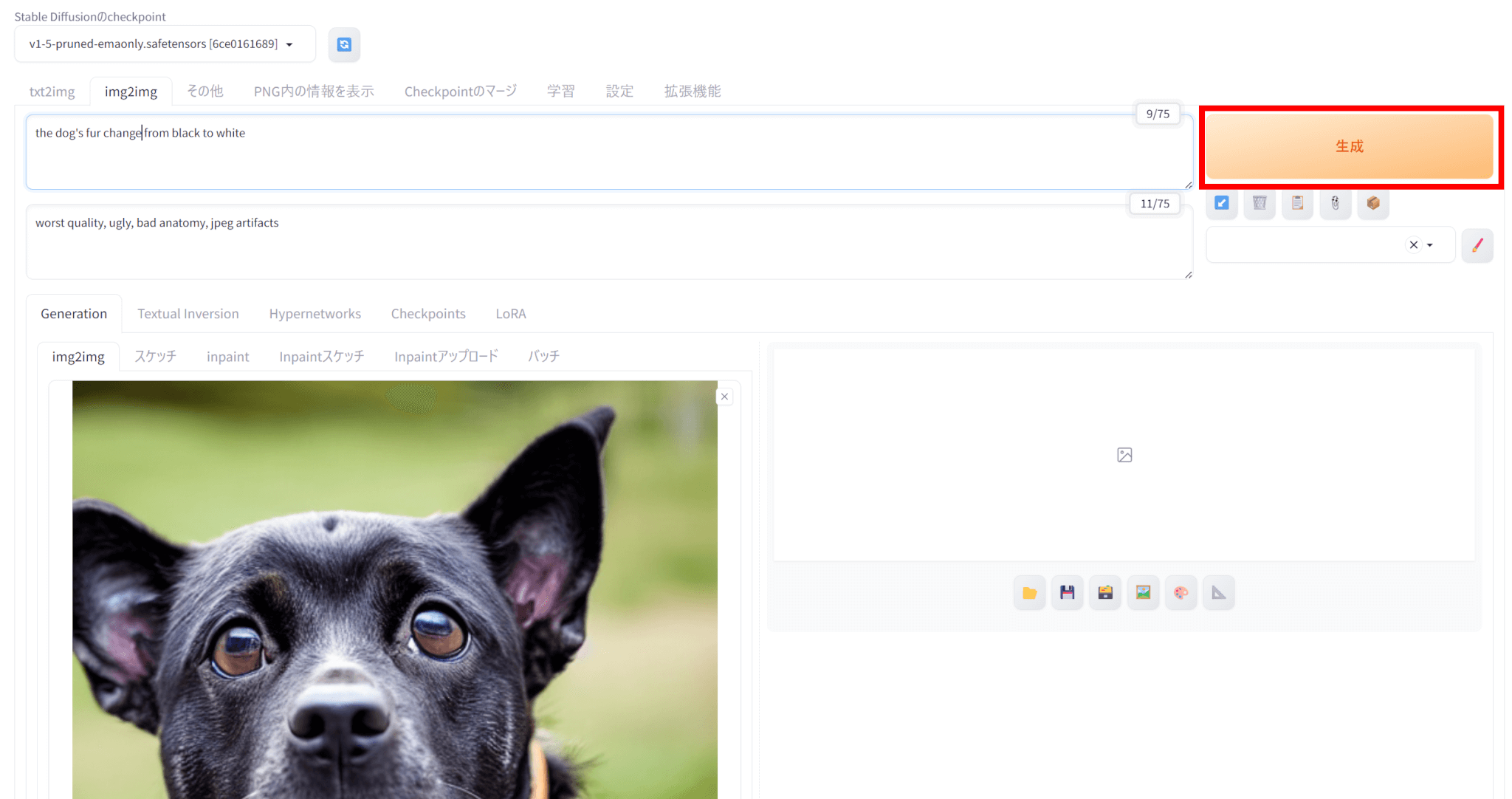The height and width of the screenshot is (799, 1512).
Task: Click the empty output image placeholder
Action: click(1124, 455)
